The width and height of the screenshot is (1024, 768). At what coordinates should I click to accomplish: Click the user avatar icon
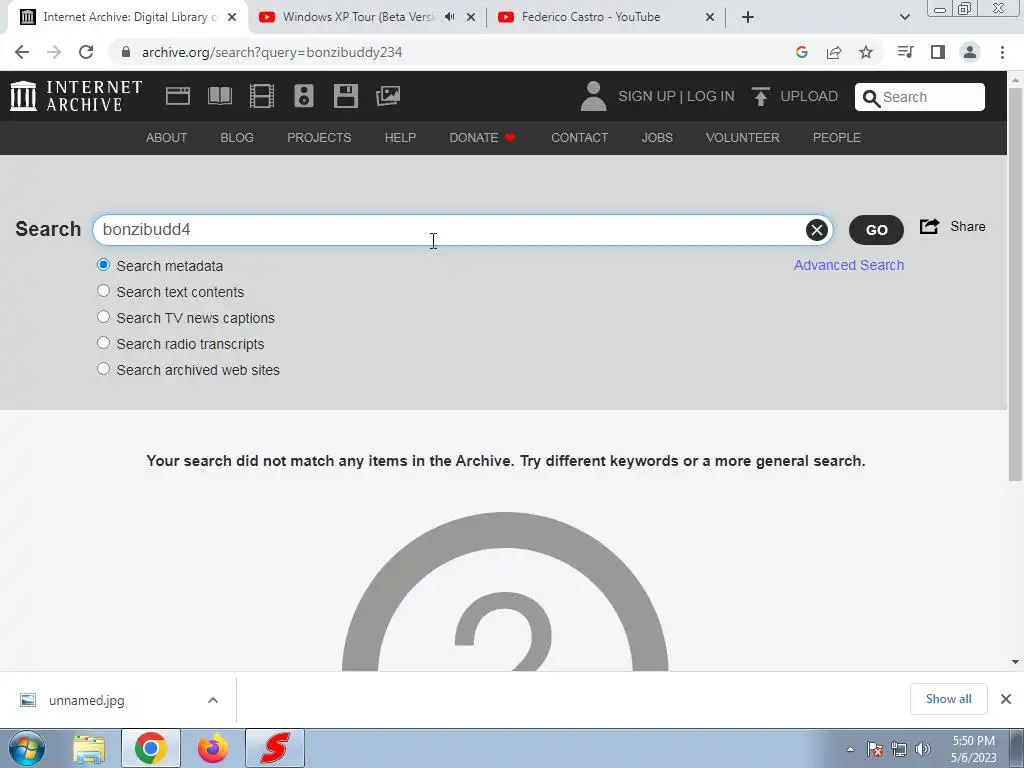(x=593, y=96)
